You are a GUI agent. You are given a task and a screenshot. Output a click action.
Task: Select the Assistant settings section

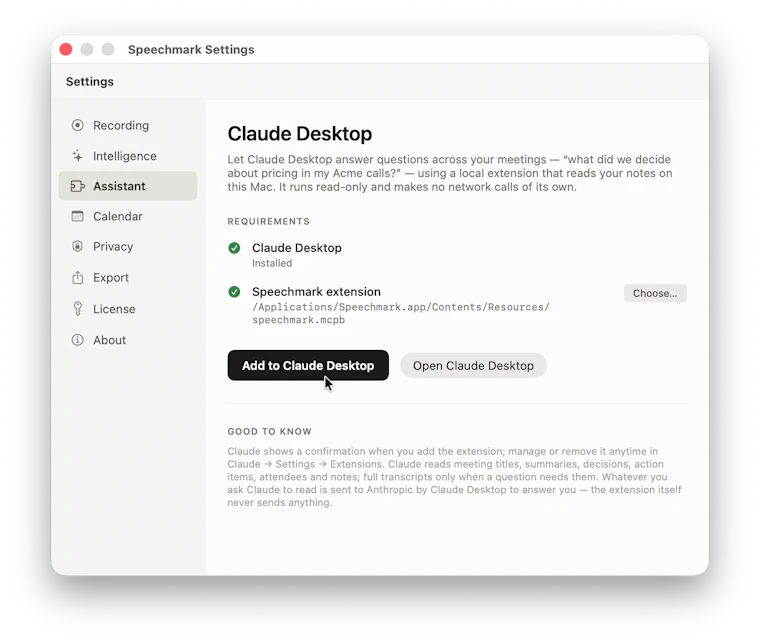click(128, 186)
